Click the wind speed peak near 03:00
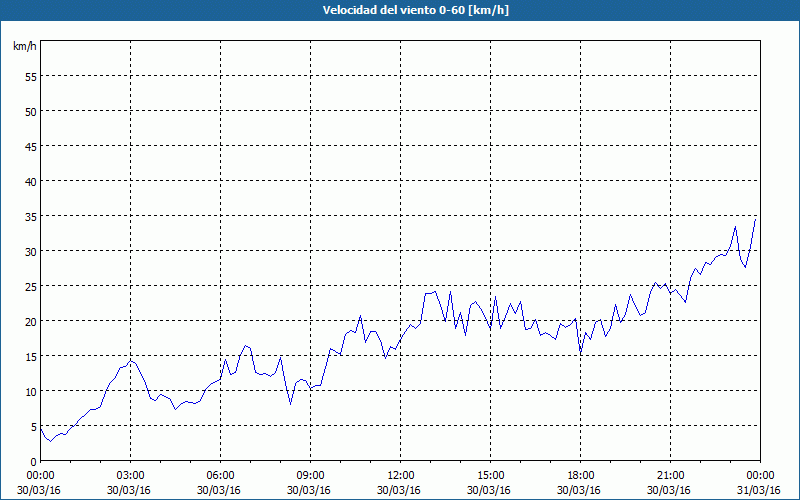This screenshot has width=800, height=500. [x=131, y=361]
